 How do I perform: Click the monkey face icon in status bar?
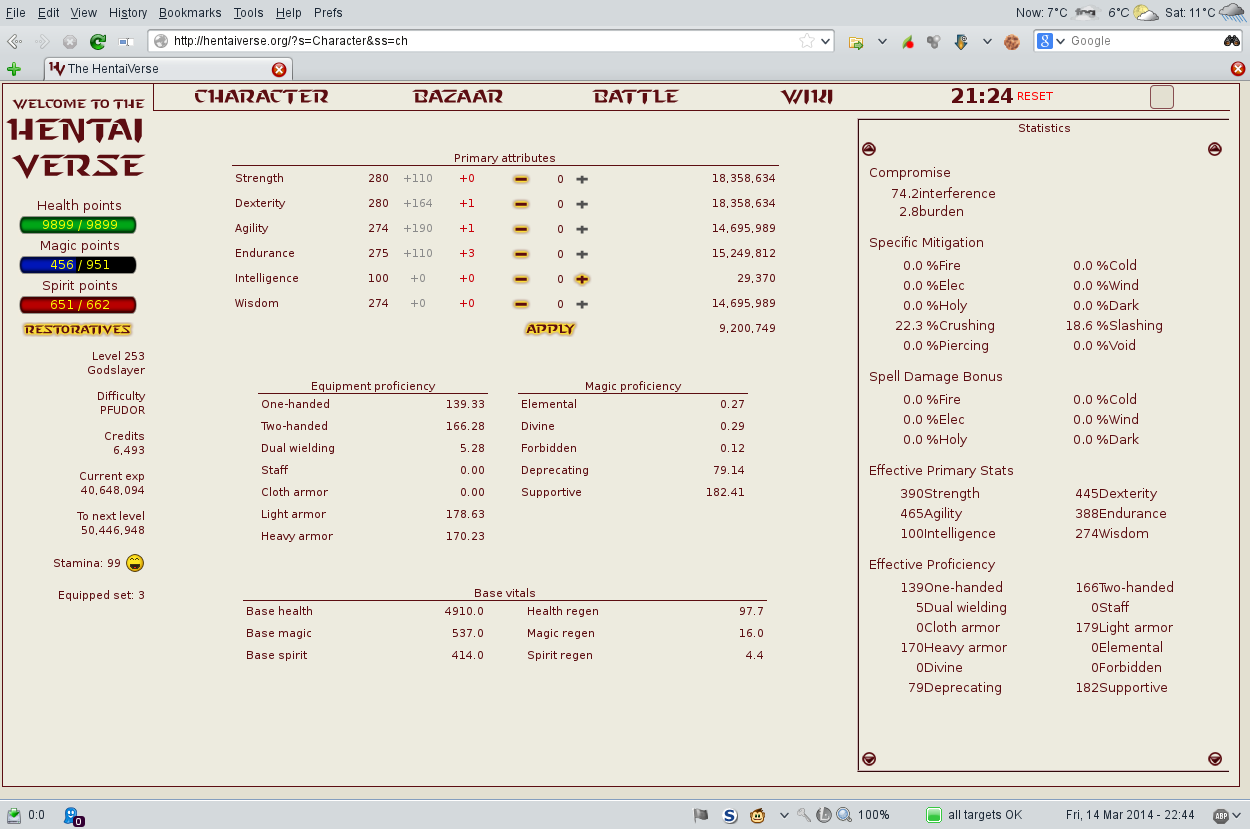point(758,815)
